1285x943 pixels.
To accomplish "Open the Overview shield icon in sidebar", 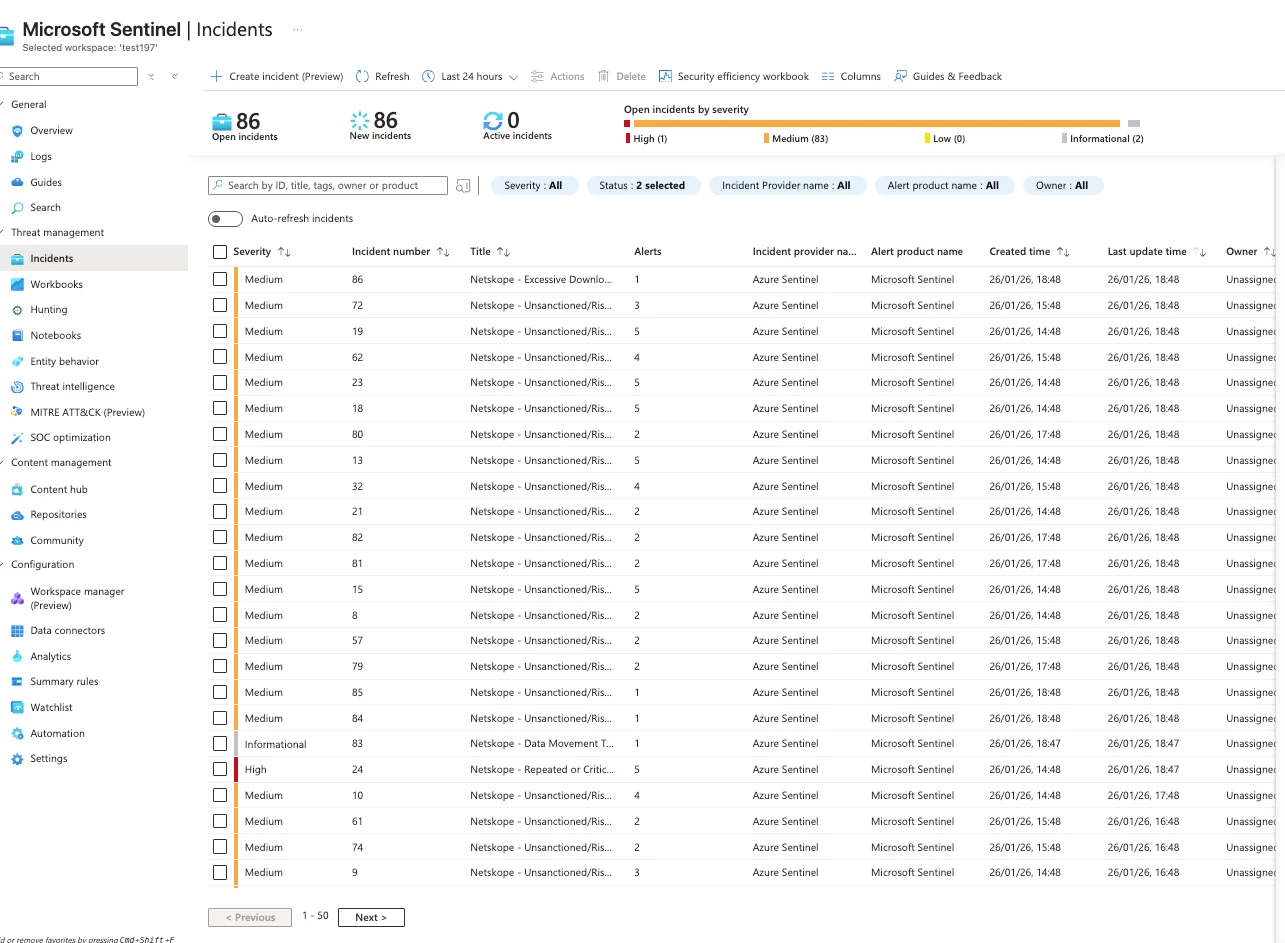I will pos(17,131).
